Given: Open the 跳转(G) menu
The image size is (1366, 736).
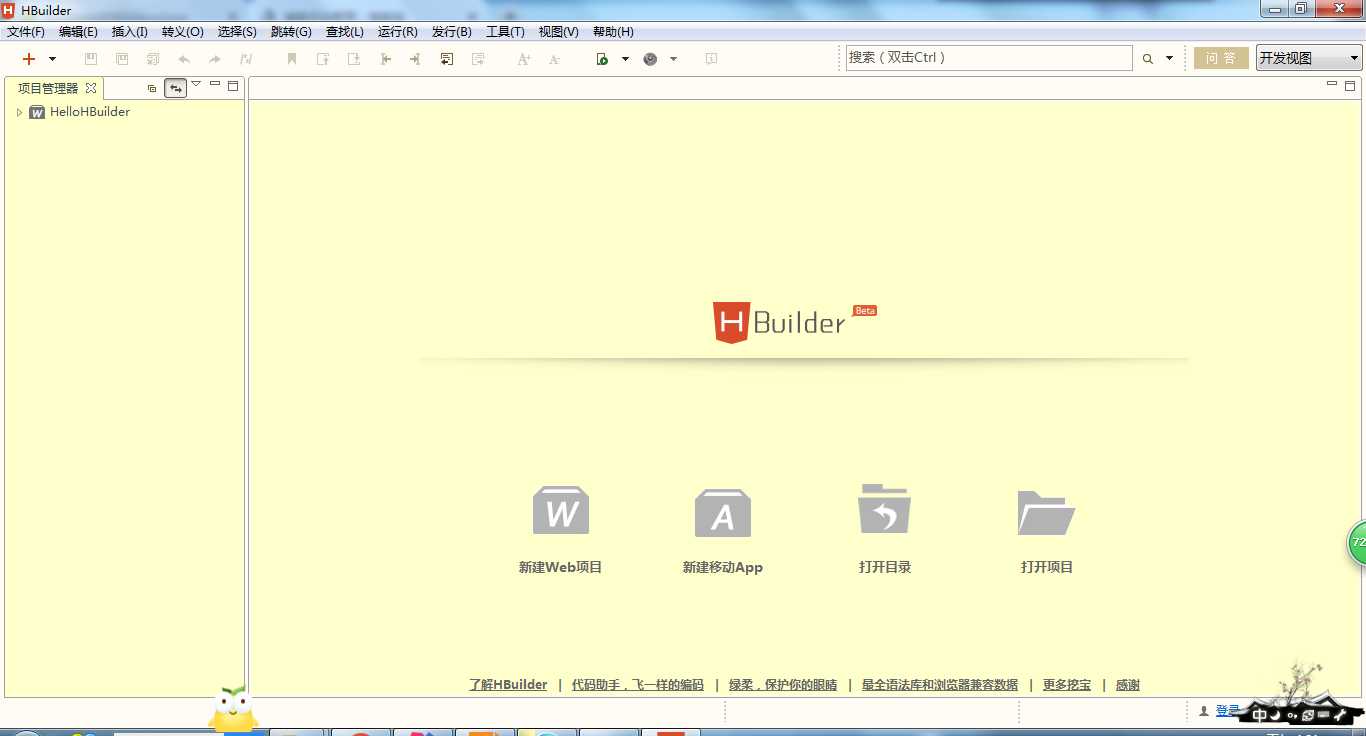Looking at the screenshot, I should pos(291,32).
